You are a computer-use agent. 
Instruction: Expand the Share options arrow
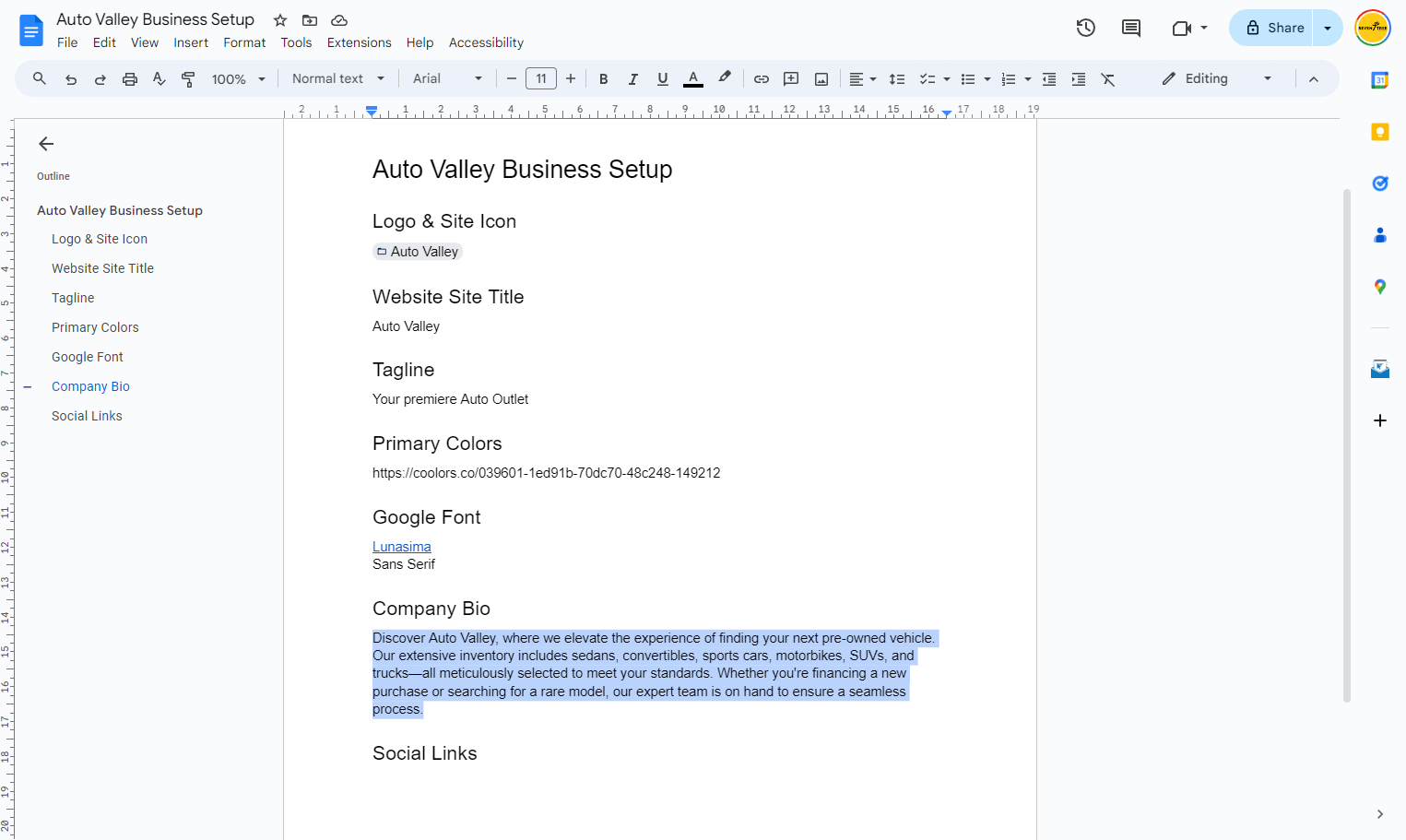coord(1328,28)
